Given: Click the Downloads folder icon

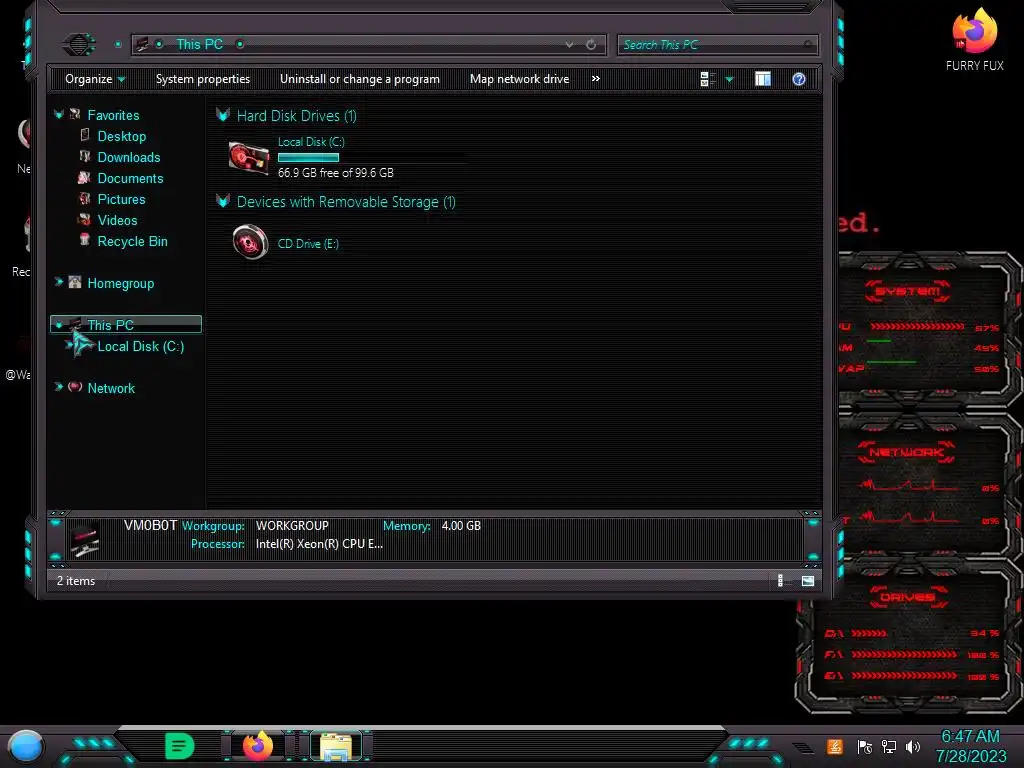Looking at the screenshot, I should [x=84, y=156].
